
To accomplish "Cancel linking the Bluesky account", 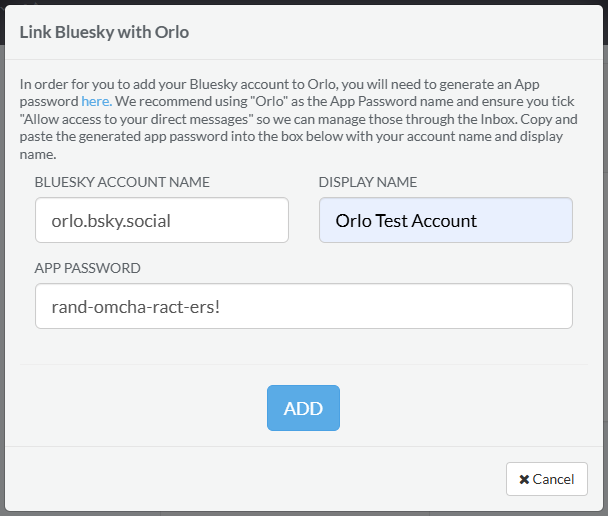I will (546, 479).
